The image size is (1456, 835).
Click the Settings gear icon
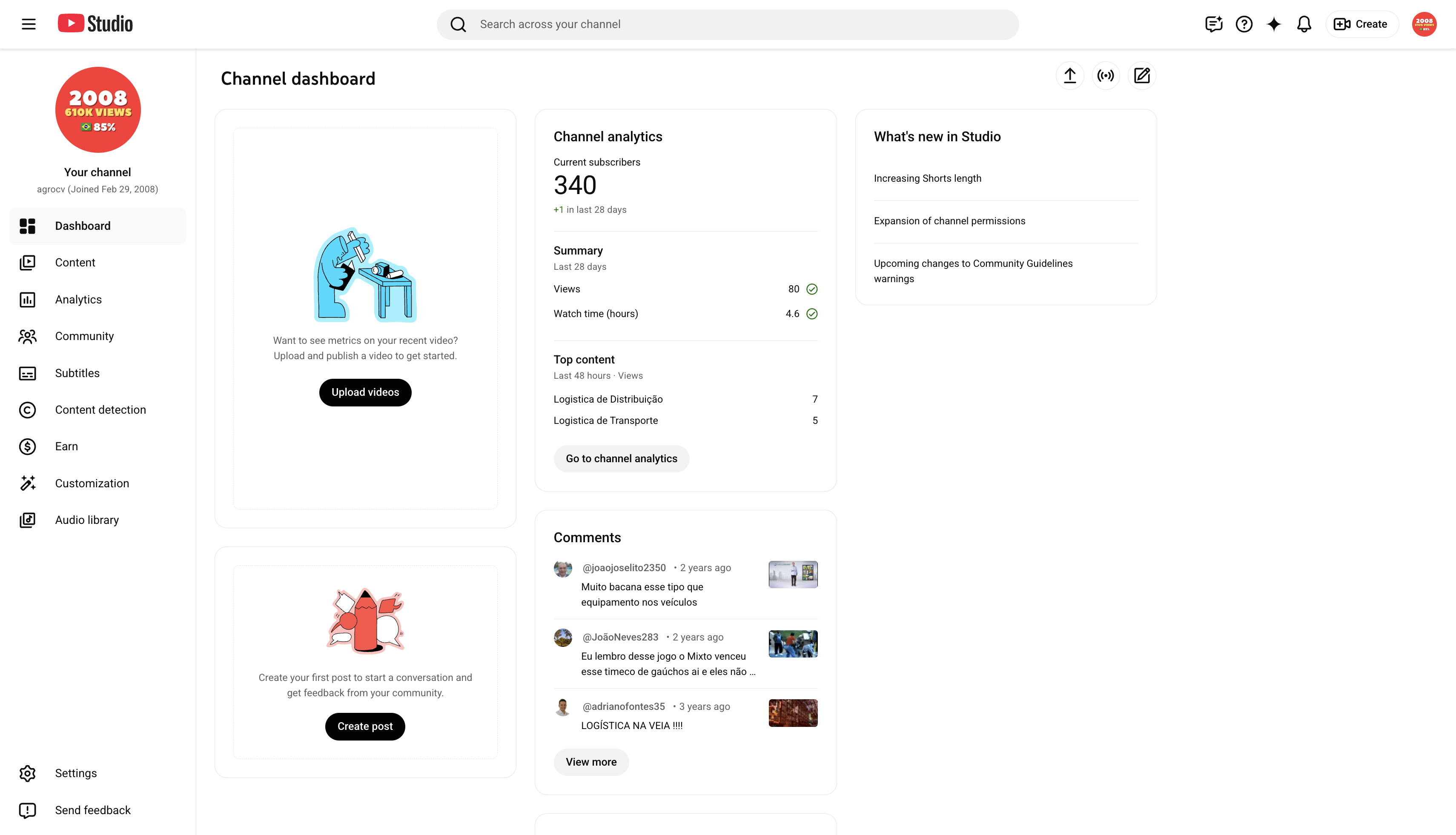click(x=28, y=774)
